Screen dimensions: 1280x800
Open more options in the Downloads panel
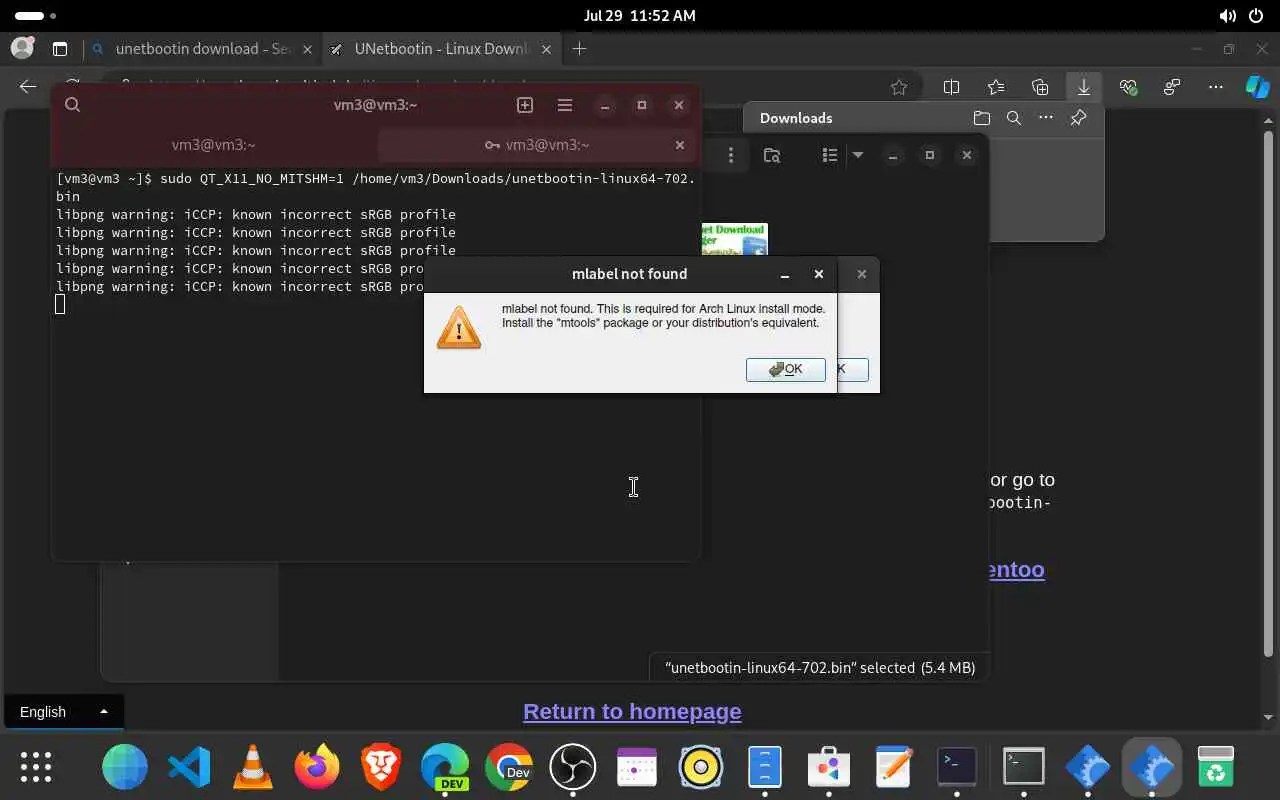point(1046,118)
